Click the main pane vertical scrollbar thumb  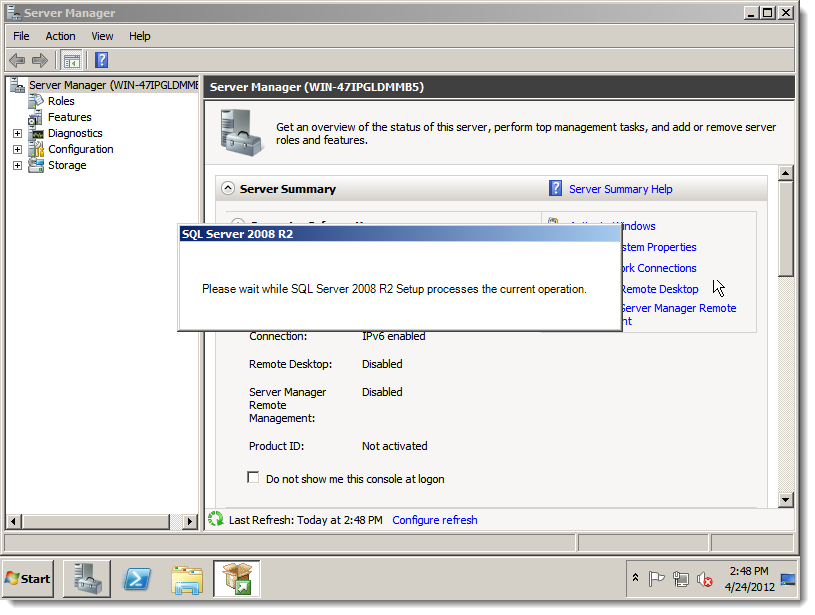click(785, 229)
